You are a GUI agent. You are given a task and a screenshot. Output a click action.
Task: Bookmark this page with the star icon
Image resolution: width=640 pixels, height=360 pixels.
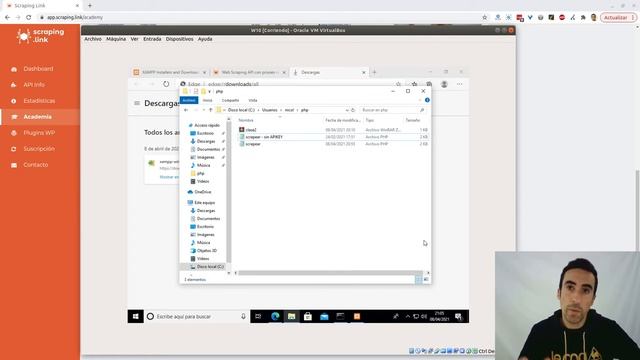coord(484,18)
